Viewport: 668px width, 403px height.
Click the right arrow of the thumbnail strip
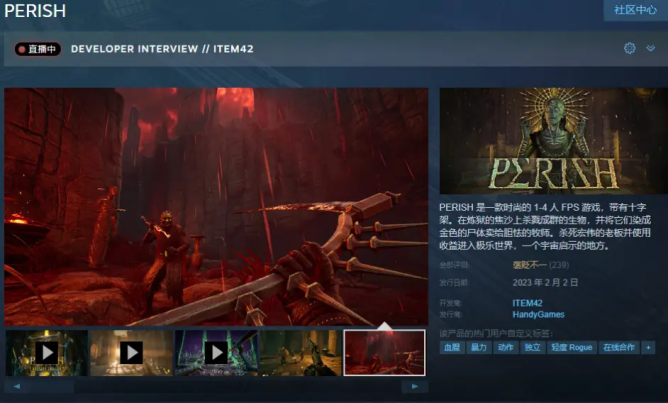(415, 386)
